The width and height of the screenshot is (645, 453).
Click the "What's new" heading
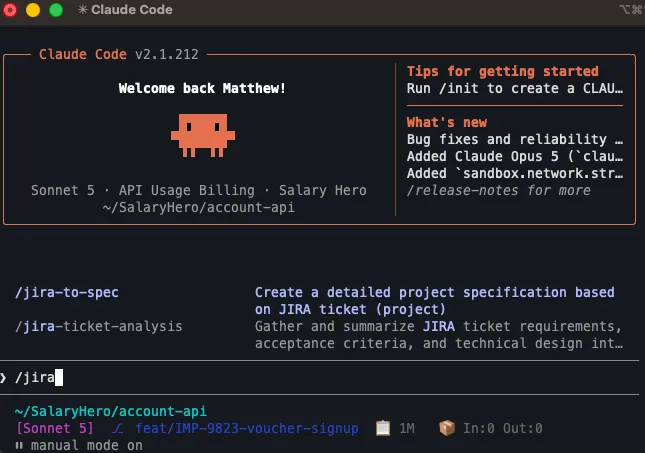[x=447, y=122]
